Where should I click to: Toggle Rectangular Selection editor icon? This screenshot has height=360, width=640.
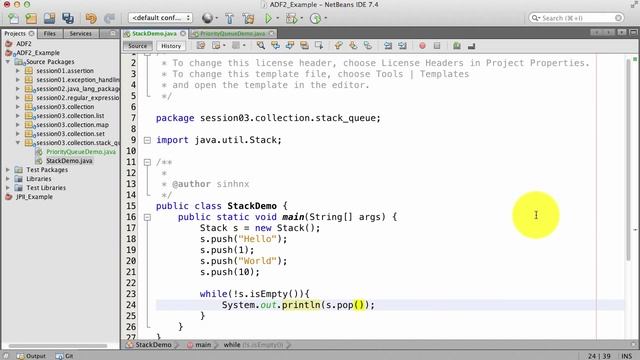[319, 46]
